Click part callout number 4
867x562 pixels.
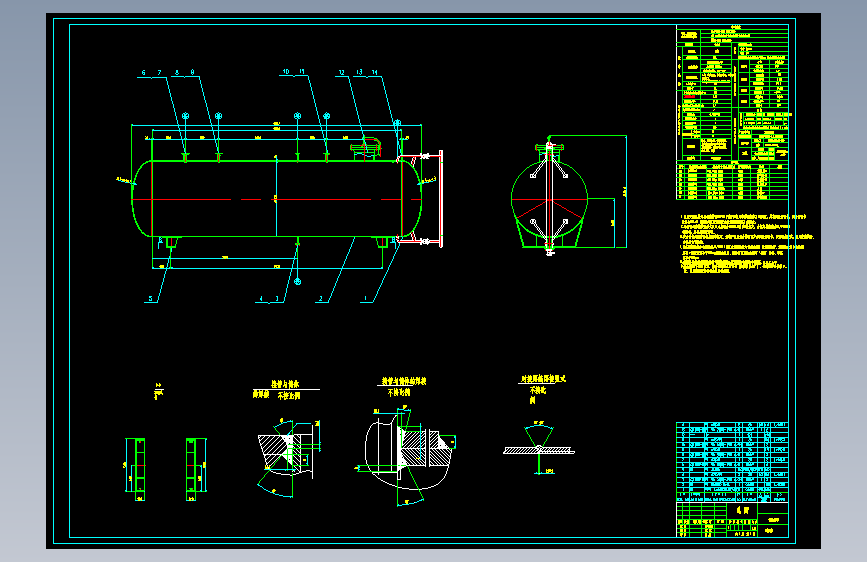pos(262,299)
